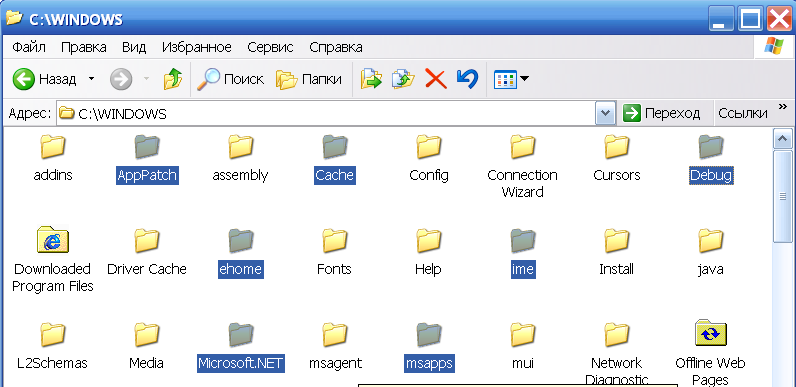Open the Справка menu
This screenshot has width=796, height=387.
click(x=336, y=47)
